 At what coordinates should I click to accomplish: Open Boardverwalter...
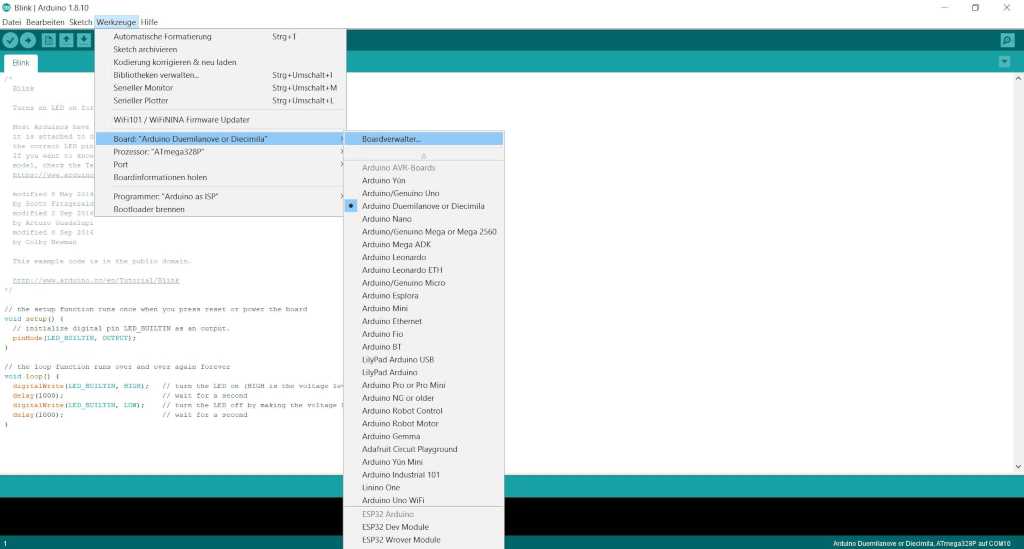[424, 139]
